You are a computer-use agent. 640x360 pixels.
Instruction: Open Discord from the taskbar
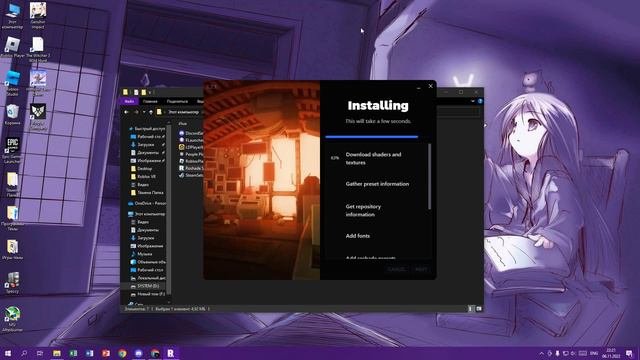click(138, 353)
